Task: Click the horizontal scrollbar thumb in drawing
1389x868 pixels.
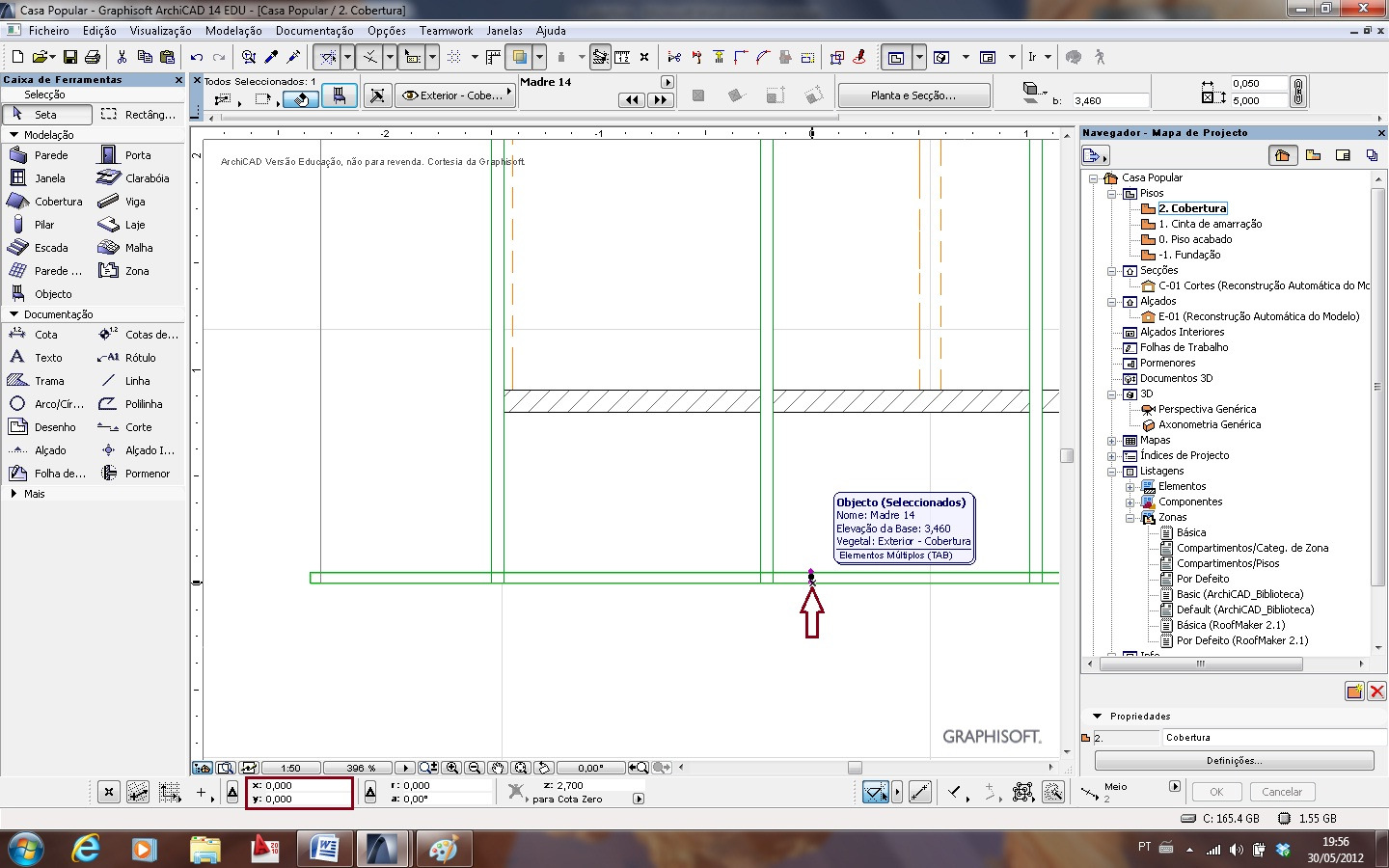Action: (x=855, y=768)
